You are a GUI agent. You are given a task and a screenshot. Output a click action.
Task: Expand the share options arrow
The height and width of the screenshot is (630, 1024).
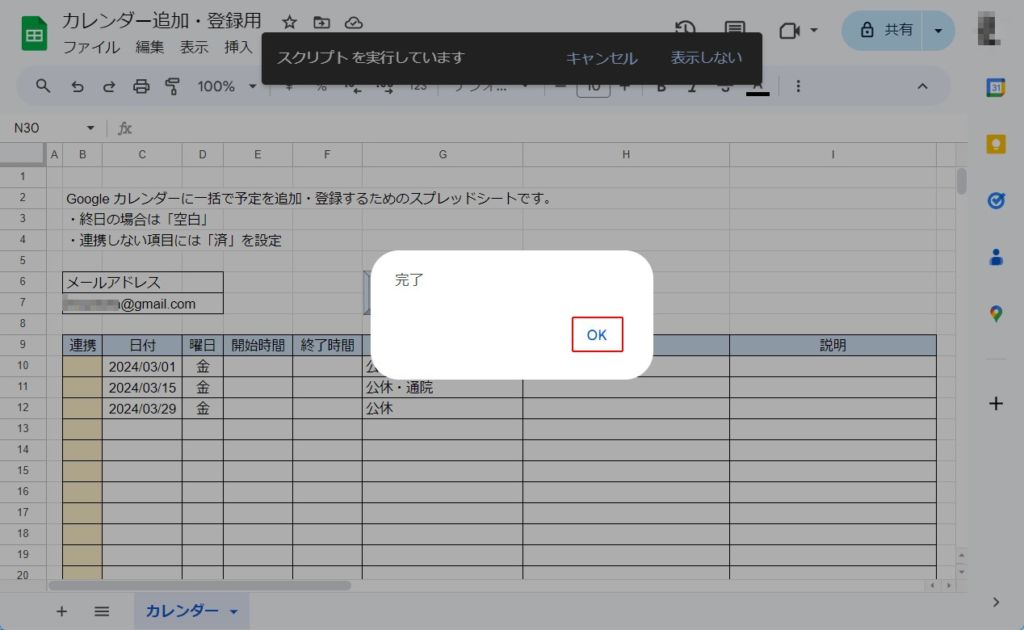click(938, 30)
